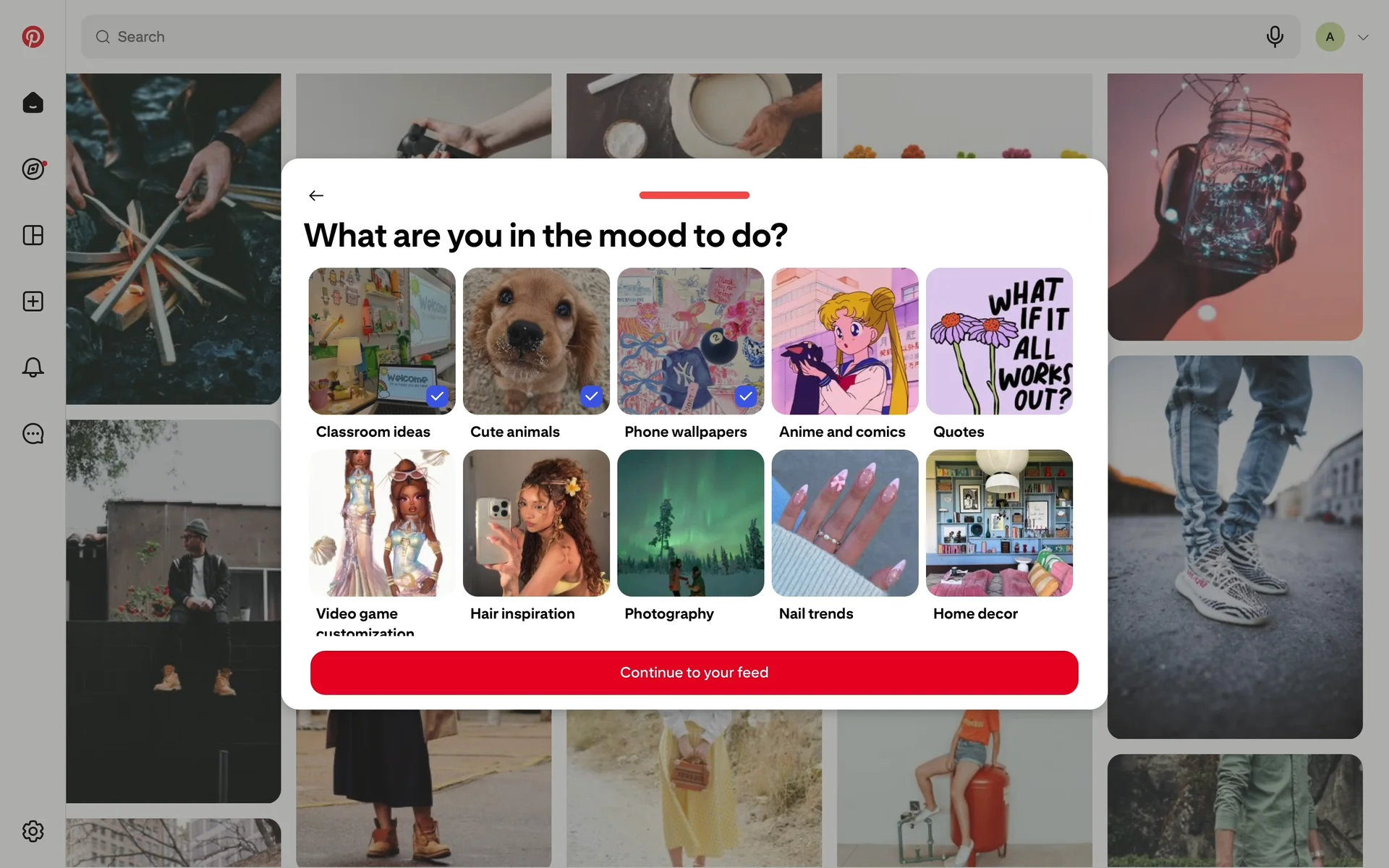Go to Home feed in sidebar
Screen dimensions: 1389x868
pyautogui.click(x=33, y=103)
